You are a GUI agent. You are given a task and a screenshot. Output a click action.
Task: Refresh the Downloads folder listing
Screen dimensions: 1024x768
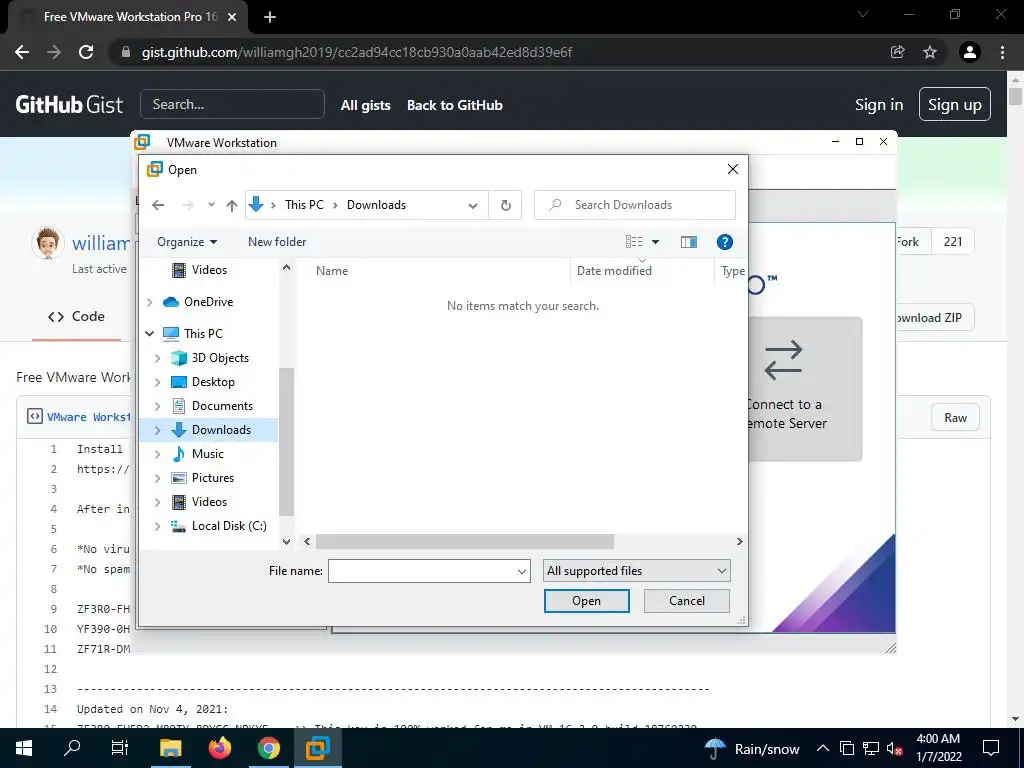(x=505, y=205)
